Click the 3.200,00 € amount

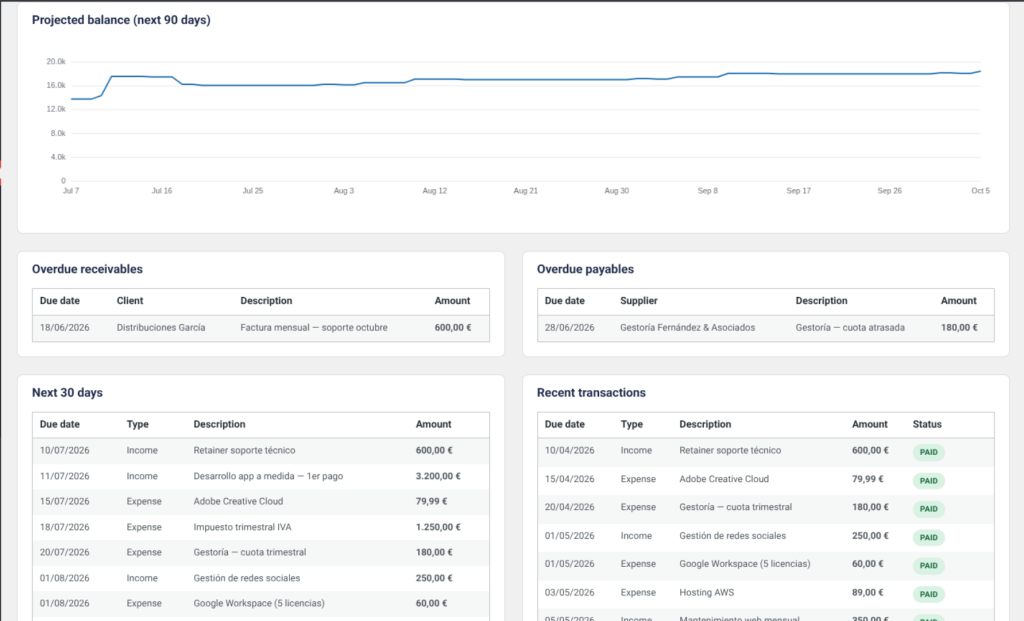point(438,476)
